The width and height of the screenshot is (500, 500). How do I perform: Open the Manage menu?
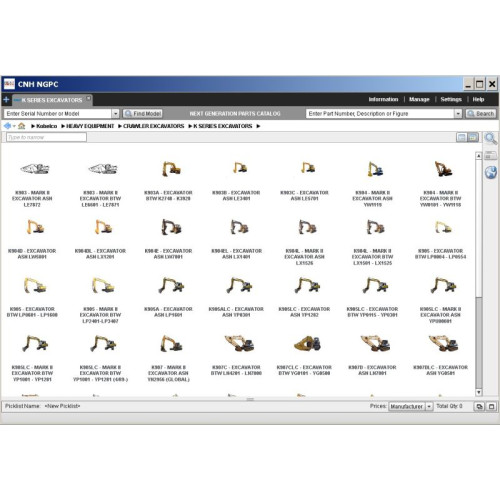pyautogui.click(x=419, y=99)
